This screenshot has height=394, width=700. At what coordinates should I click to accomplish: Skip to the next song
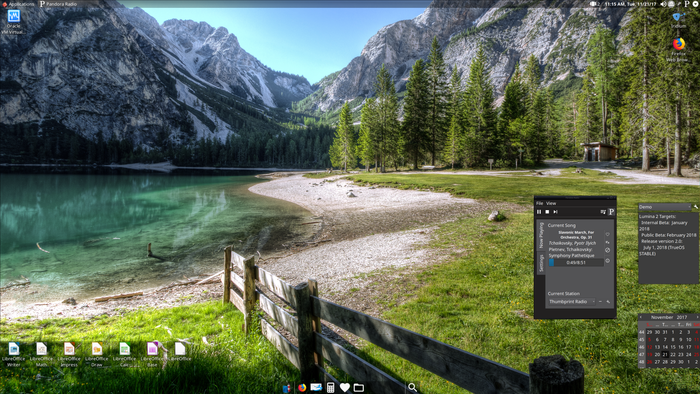[555, 212]
